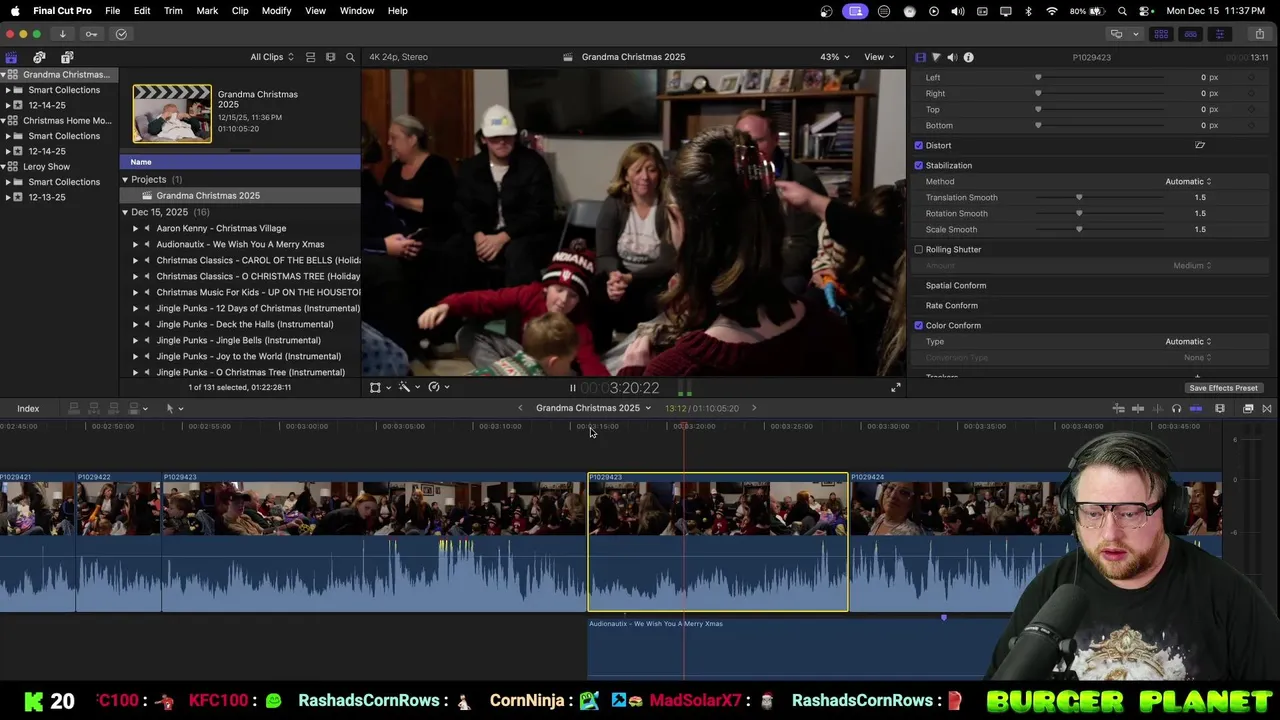Open the Photos and Audio sidebar
The image size is (1280, 720).
39,57
